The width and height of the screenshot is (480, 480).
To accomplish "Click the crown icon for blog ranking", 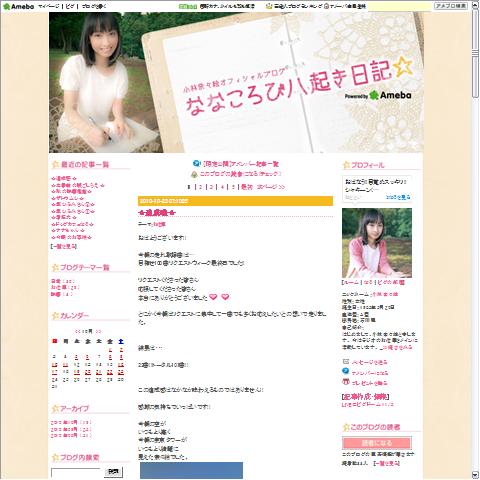I will click(x=269, y=6).
